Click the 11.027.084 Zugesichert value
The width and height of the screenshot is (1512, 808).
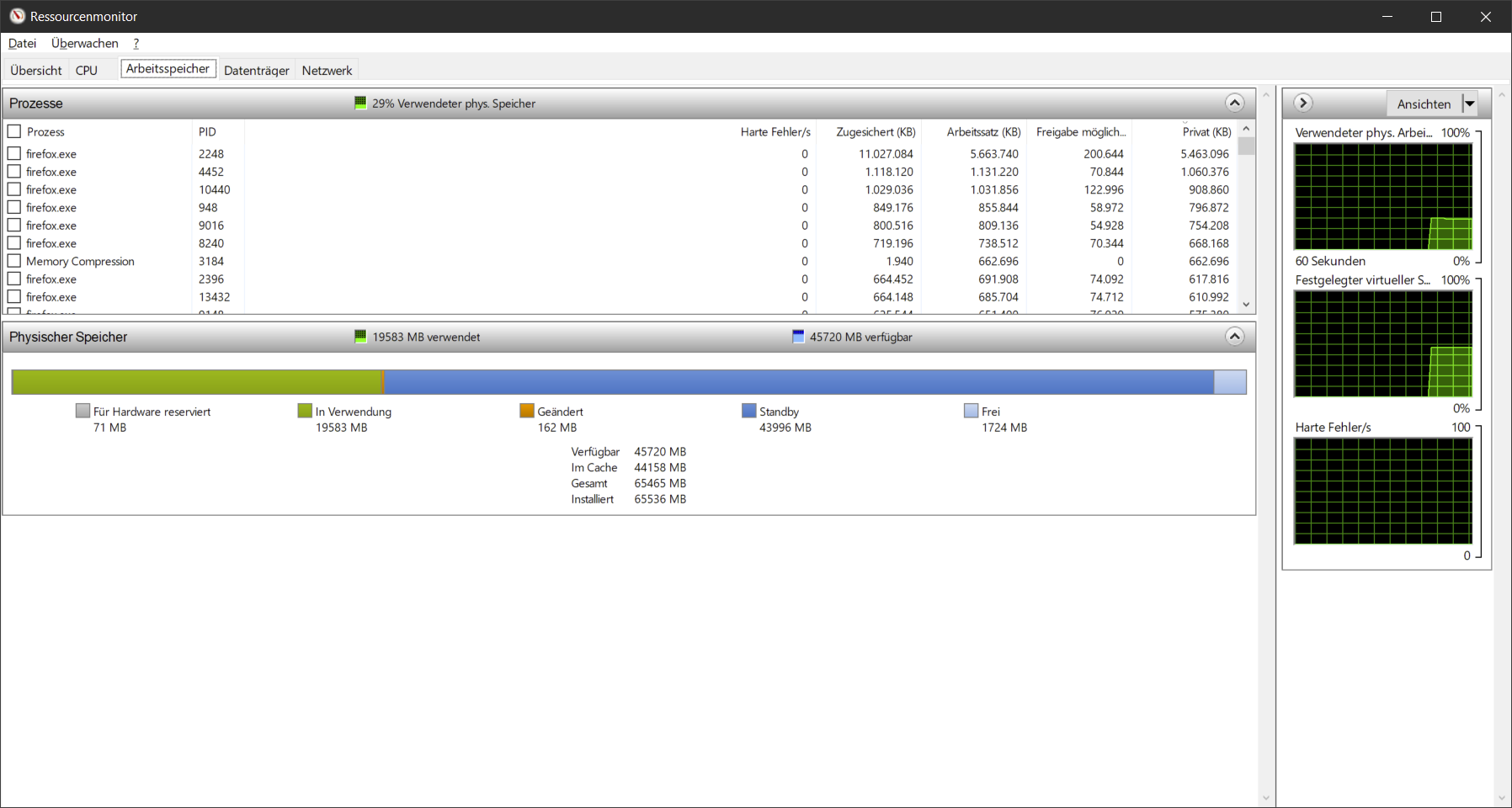point(886,154)
